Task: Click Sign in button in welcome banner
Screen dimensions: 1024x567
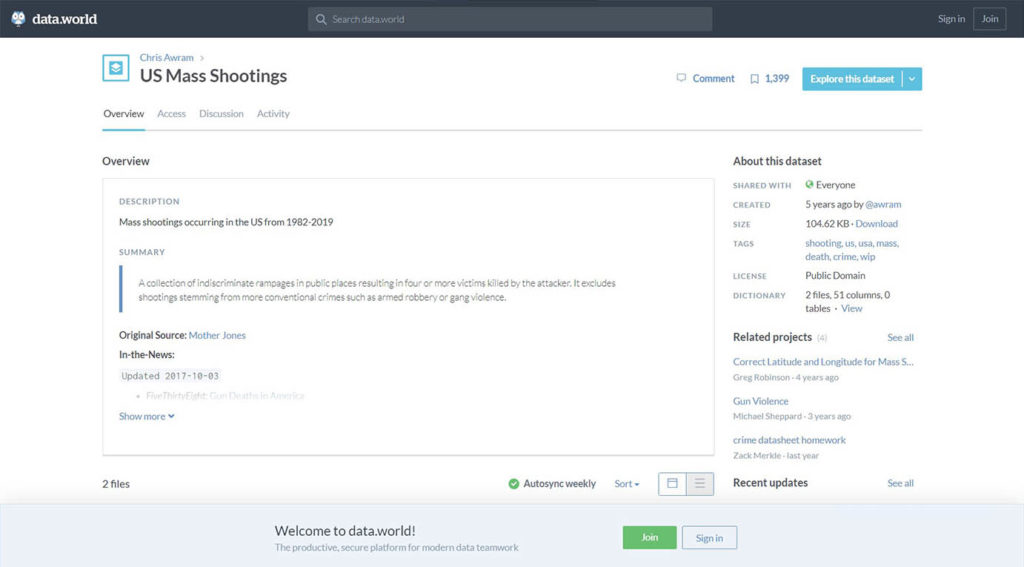Action: 709,538
